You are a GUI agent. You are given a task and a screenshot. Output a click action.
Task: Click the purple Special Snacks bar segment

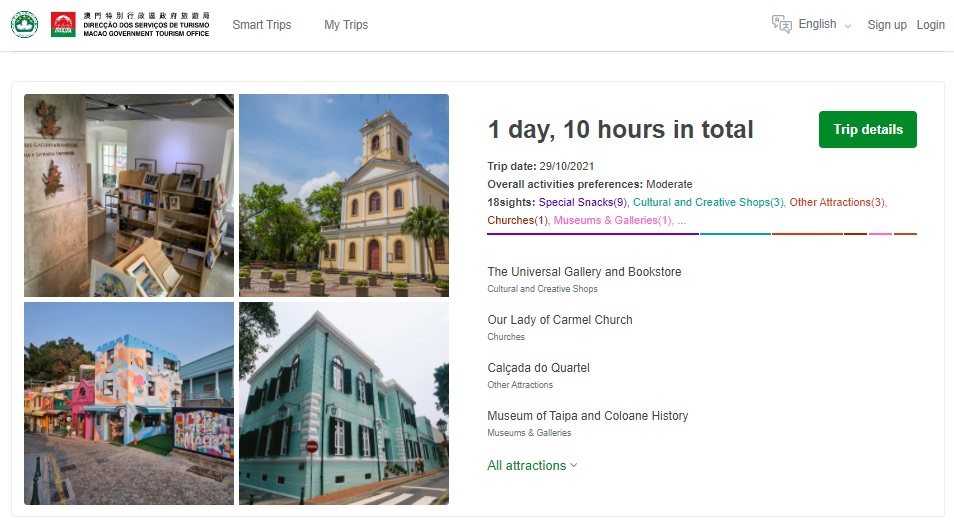[593, 234]
